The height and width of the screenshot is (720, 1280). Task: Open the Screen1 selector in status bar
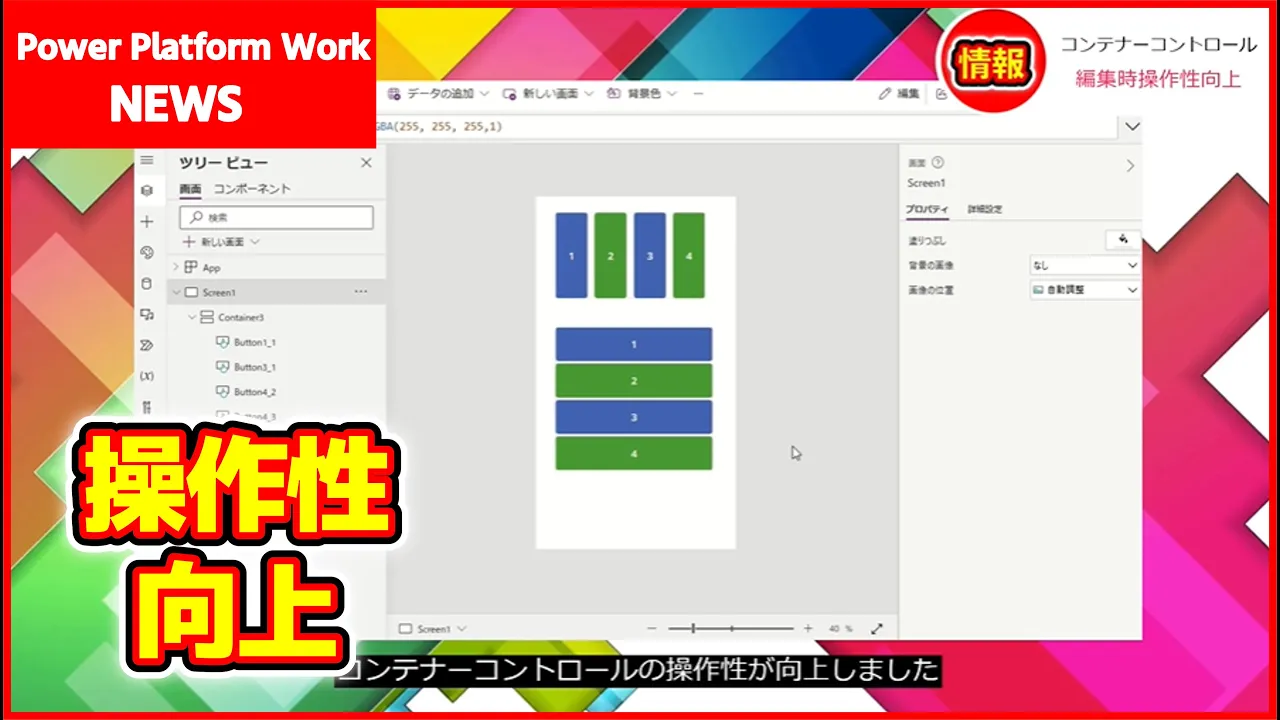click(433, 629)
